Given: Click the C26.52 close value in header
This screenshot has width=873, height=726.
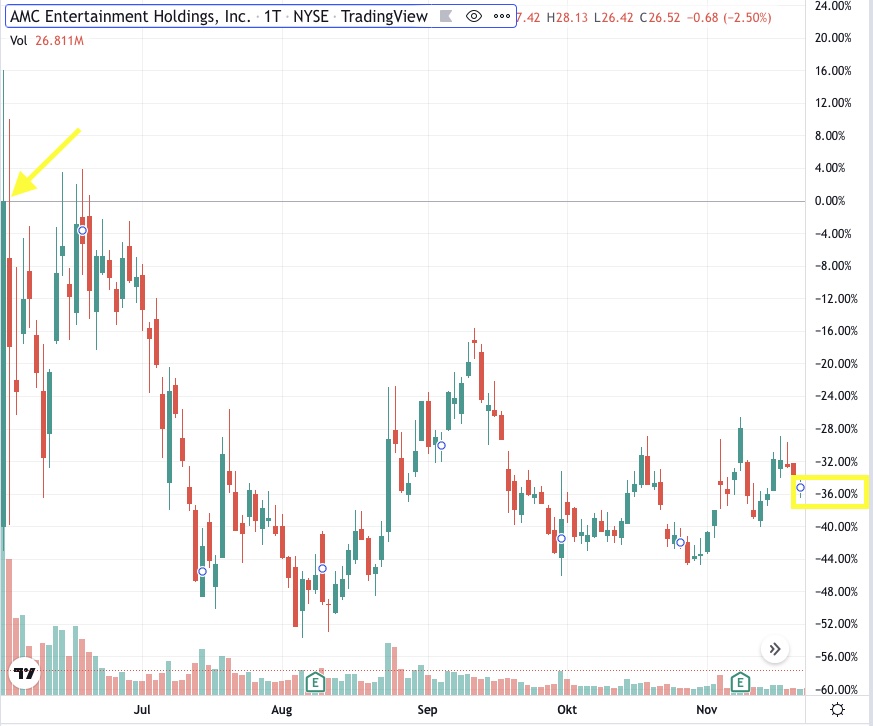Looking at the screenshot, I should tap(660, 17).
